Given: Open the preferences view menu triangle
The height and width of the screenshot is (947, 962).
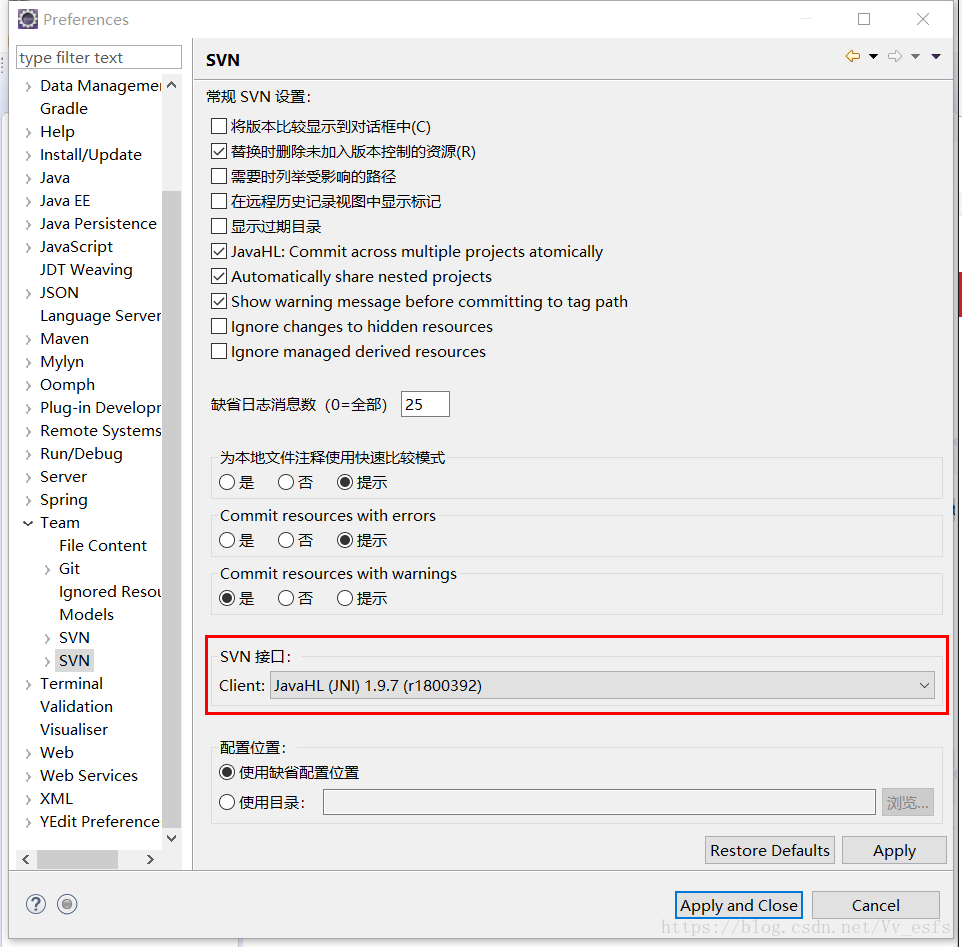Looking at the screenshot, I should (x=936, y=56).
